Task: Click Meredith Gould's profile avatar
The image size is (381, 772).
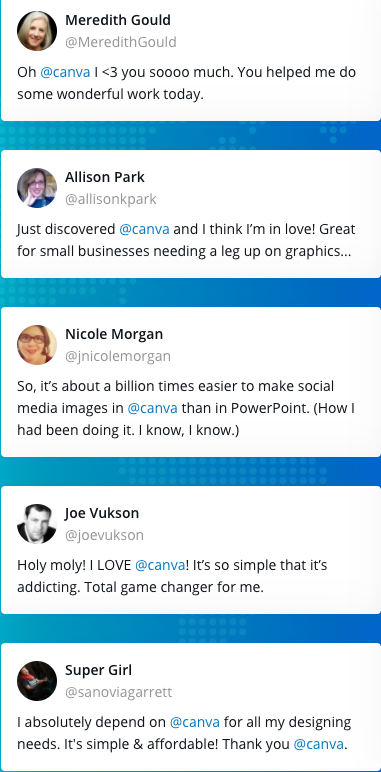Action: point(37,31)
